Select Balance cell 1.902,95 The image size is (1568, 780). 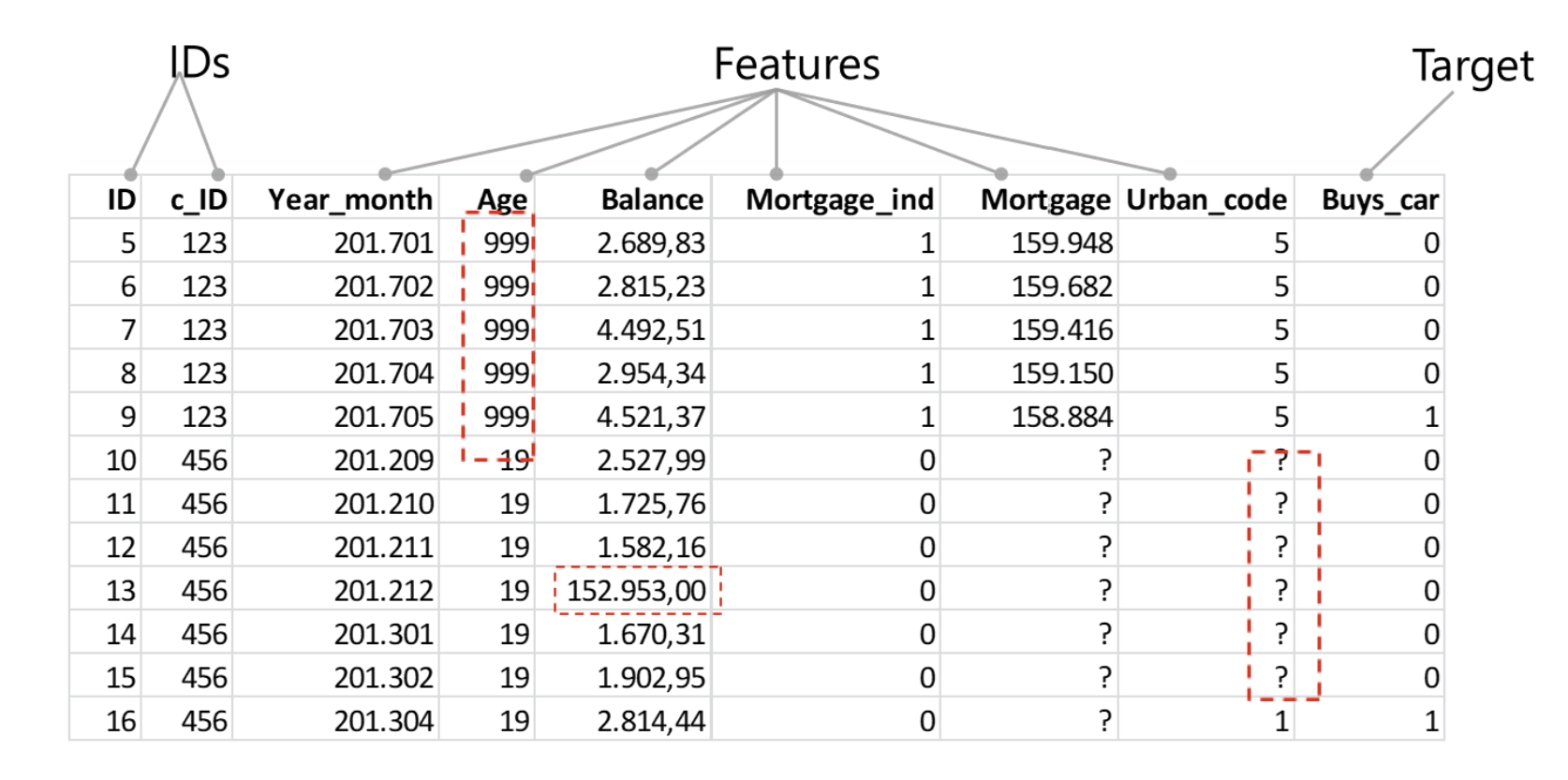[651, 678]
